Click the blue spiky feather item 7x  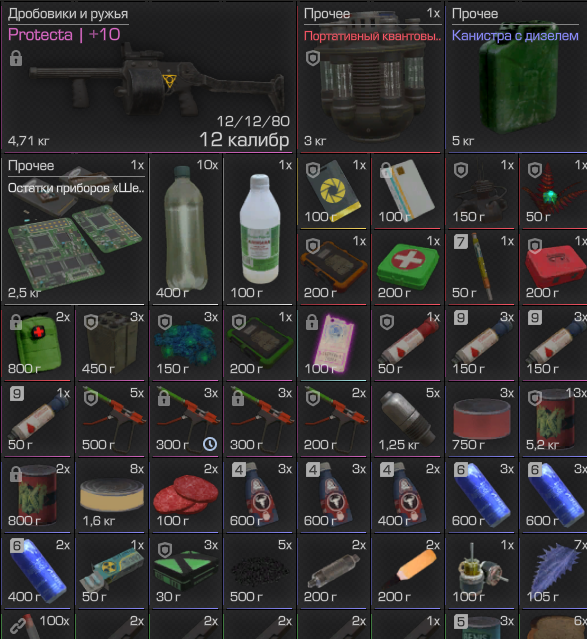[554, 571]
